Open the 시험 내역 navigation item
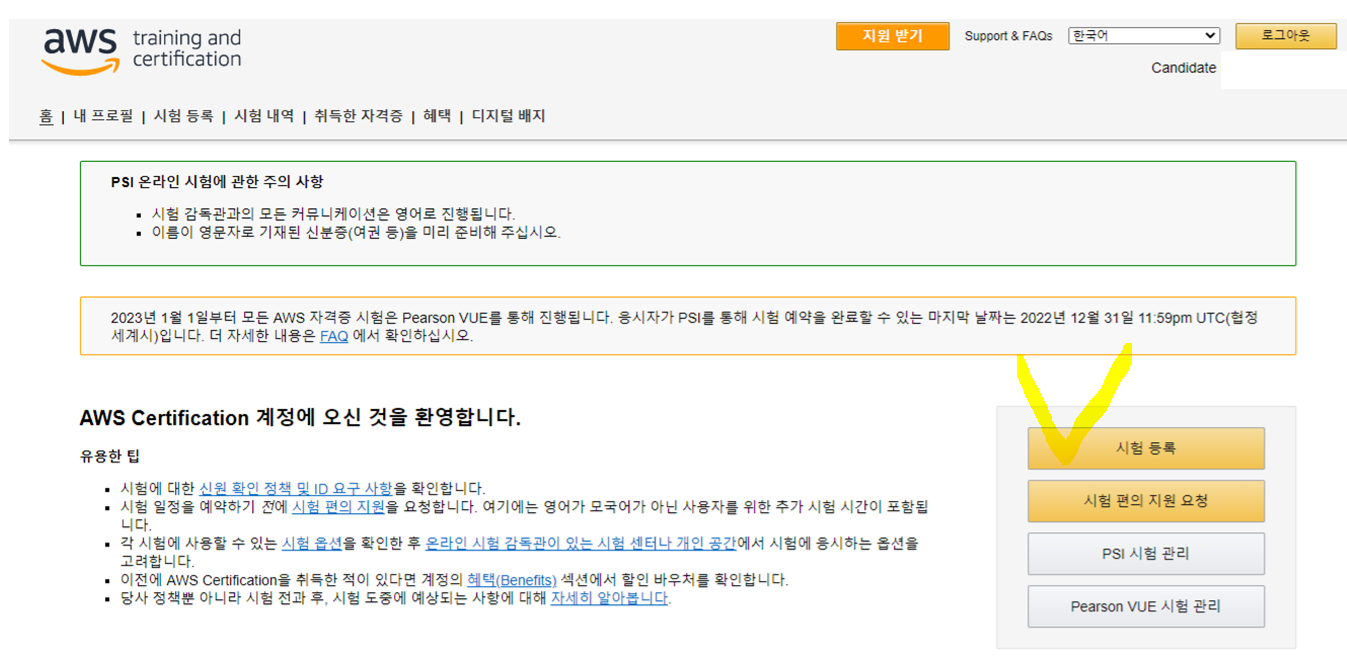 pyautogui.click(x=264, y=116)
